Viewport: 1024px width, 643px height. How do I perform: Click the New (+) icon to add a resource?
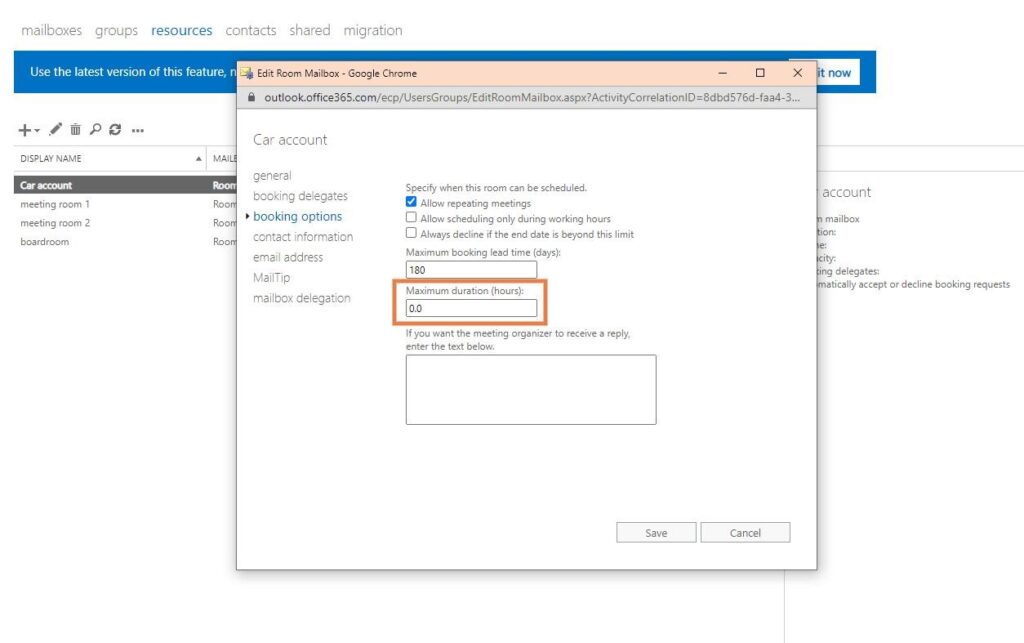(24, 128)
